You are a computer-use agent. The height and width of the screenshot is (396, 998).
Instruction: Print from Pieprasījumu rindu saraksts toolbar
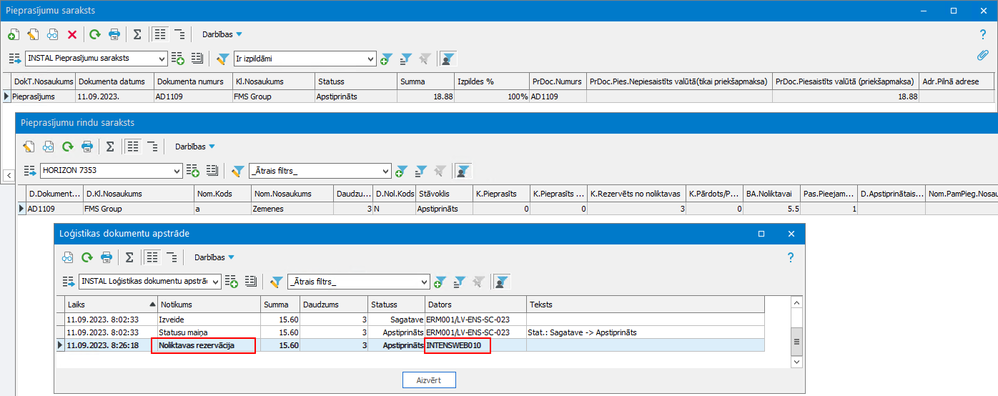[87, 146]
